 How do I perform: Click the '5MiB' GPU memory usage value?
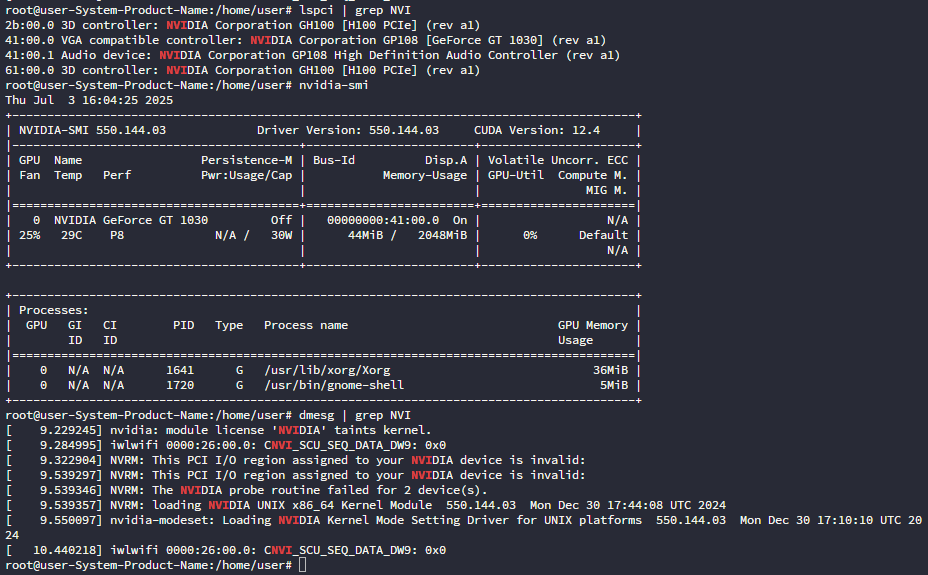coord(614,385)
